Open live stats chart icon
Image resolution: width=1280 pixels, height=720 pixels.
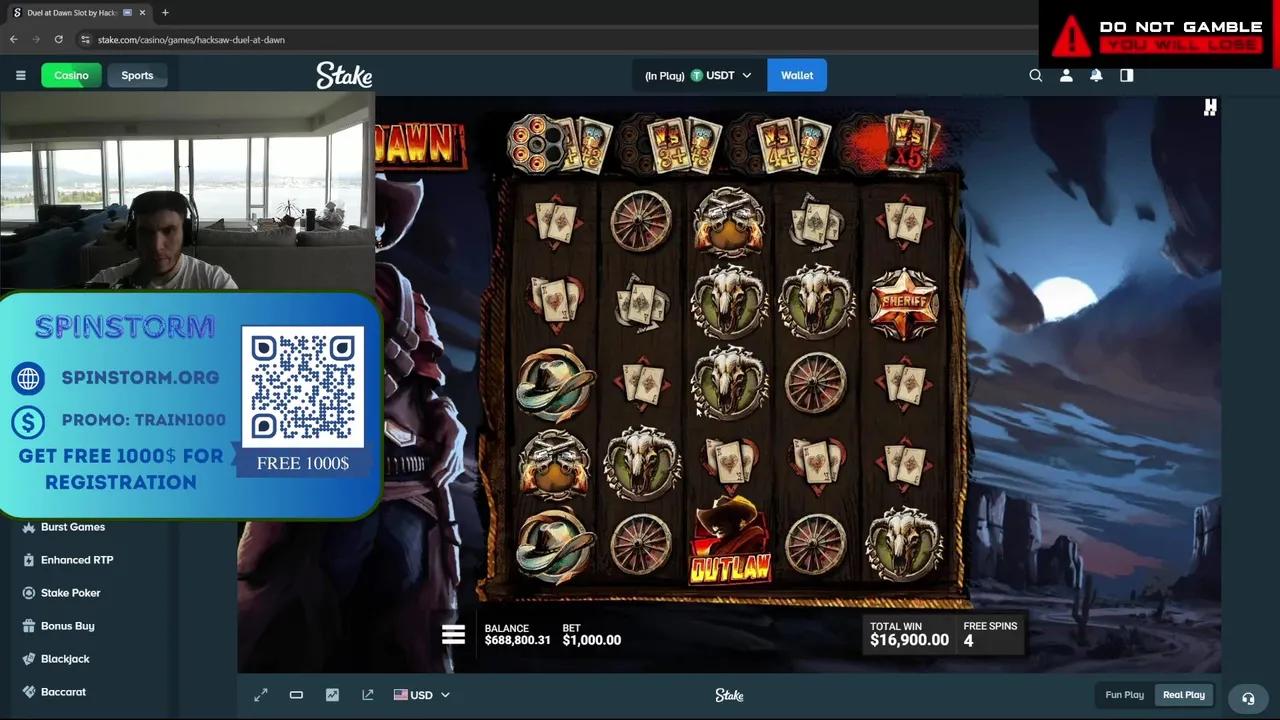(332, 695)
